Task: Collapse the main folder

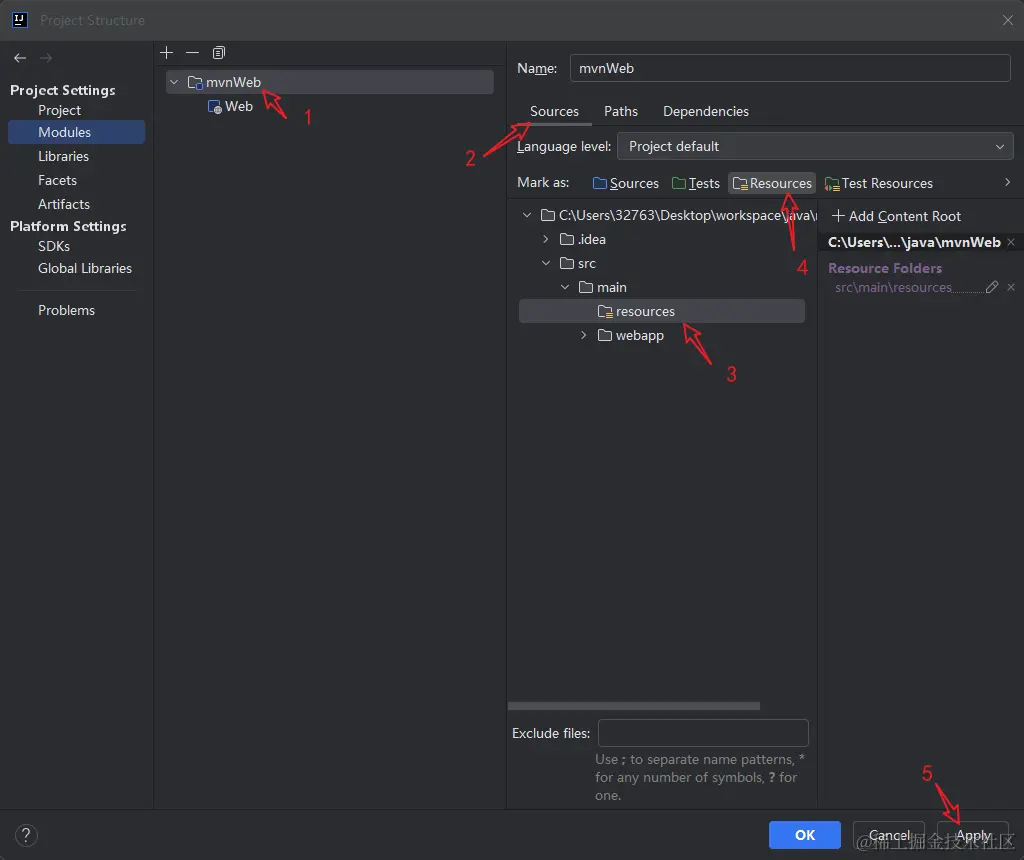Action: coord(565,287)
